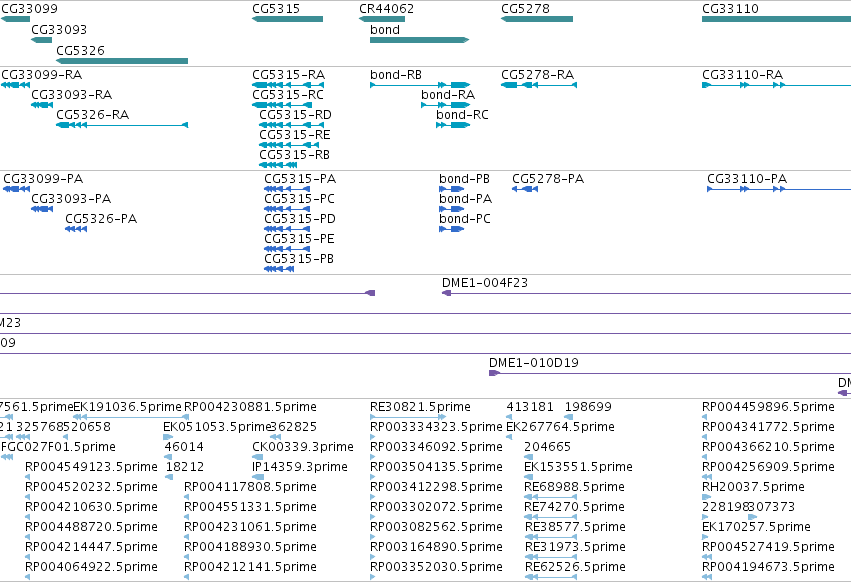Click EST EK191036.5prime
Image resolution: width=851 pixels, height=582 pixels.
pyautogui.click(x=127, y=407)
